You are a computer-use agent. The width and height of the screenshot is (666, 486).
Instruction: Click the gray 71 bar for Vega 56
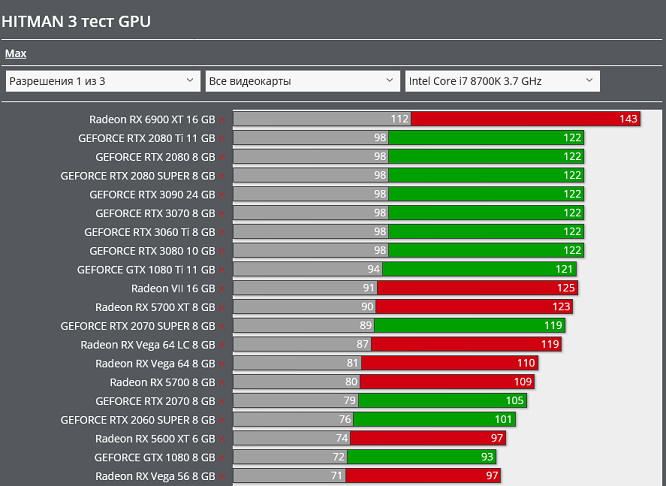[x=289, y=475]
